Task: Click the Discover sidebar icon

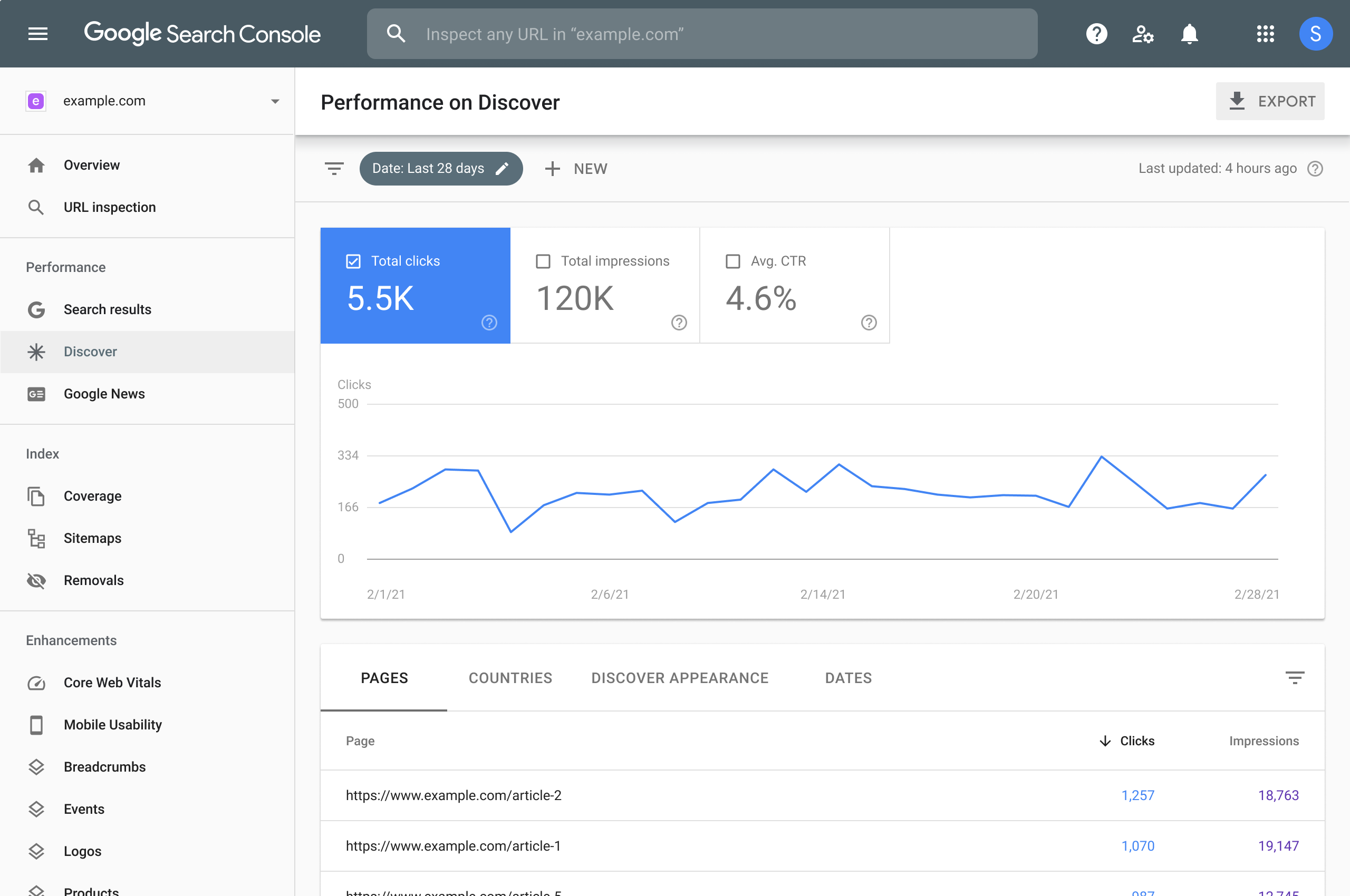Action: tap(36, 351)
